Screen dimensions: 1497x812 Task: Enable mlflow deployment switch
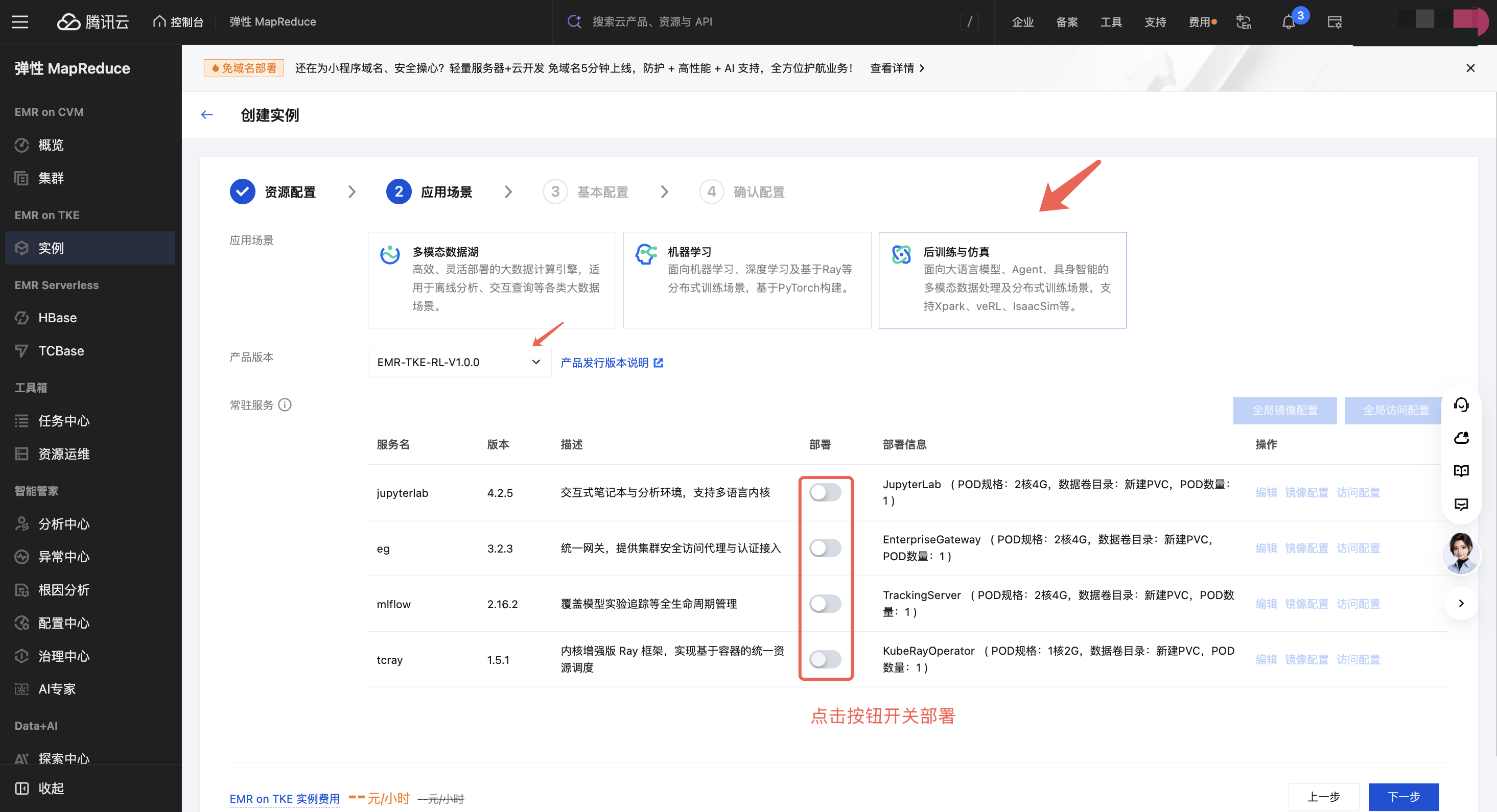pos(825,604)
